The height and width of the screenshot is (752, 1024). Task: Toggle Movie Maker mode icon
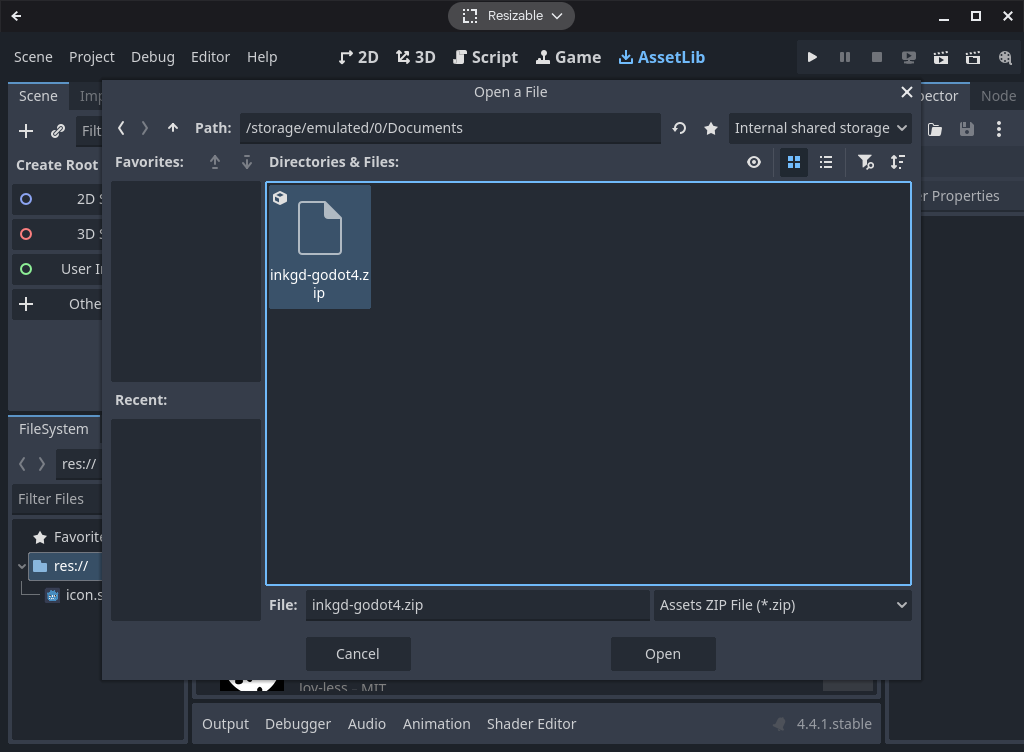point(1005,57)
